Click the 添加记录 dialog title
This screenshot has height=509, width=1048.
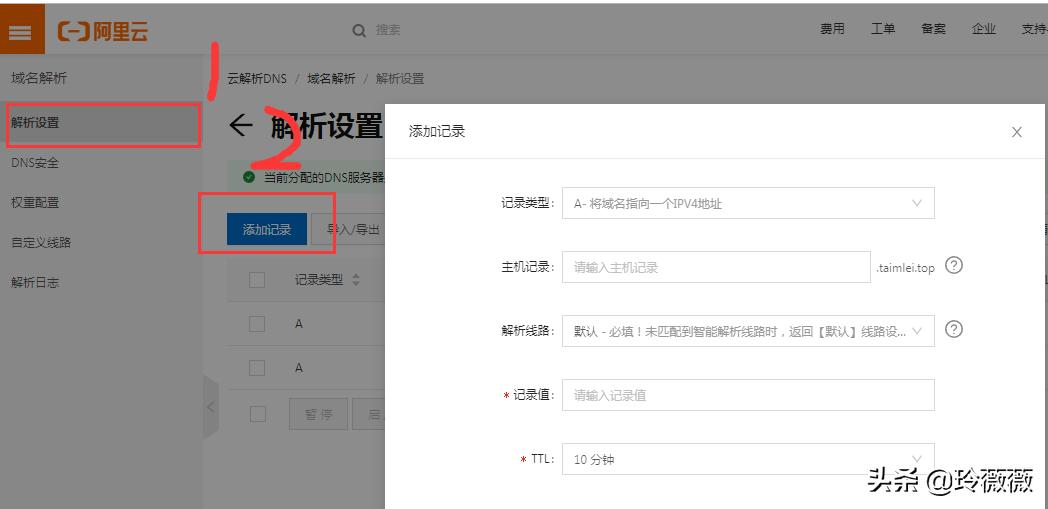pos(436,132)
